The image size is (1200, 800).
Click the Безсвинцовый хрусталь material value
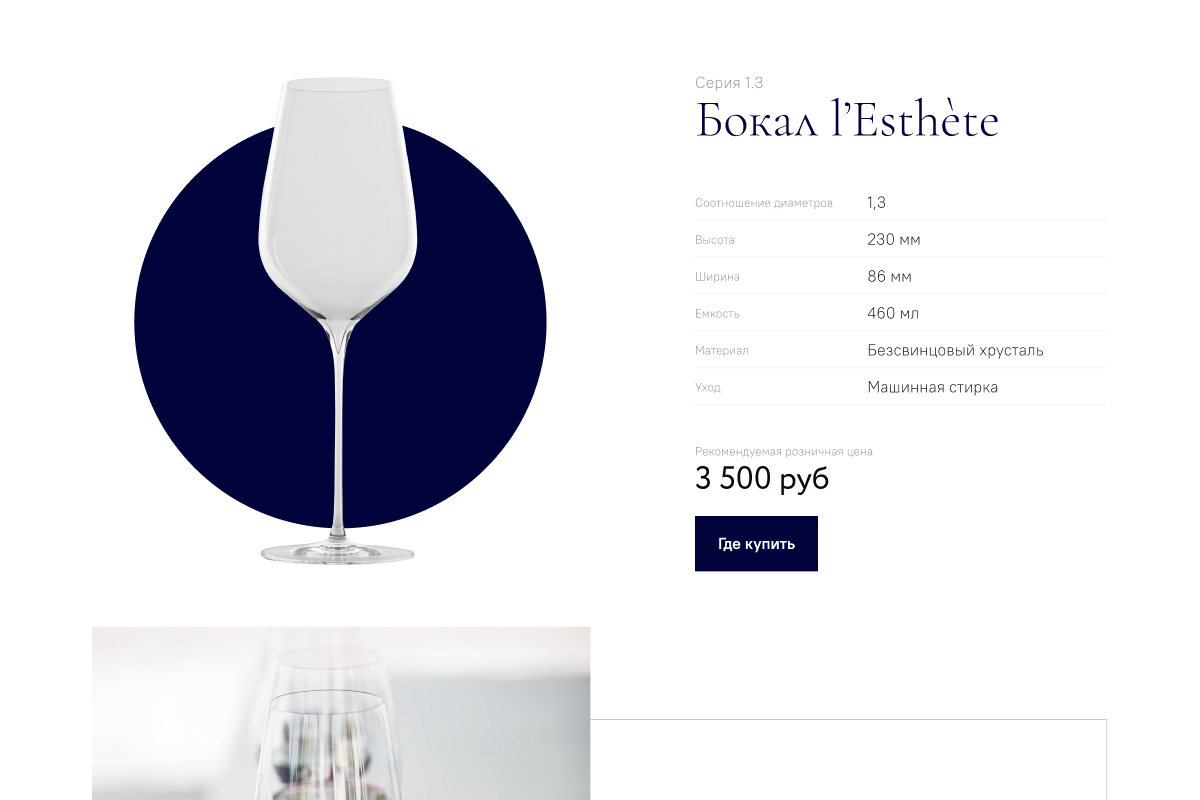(955, 351)
